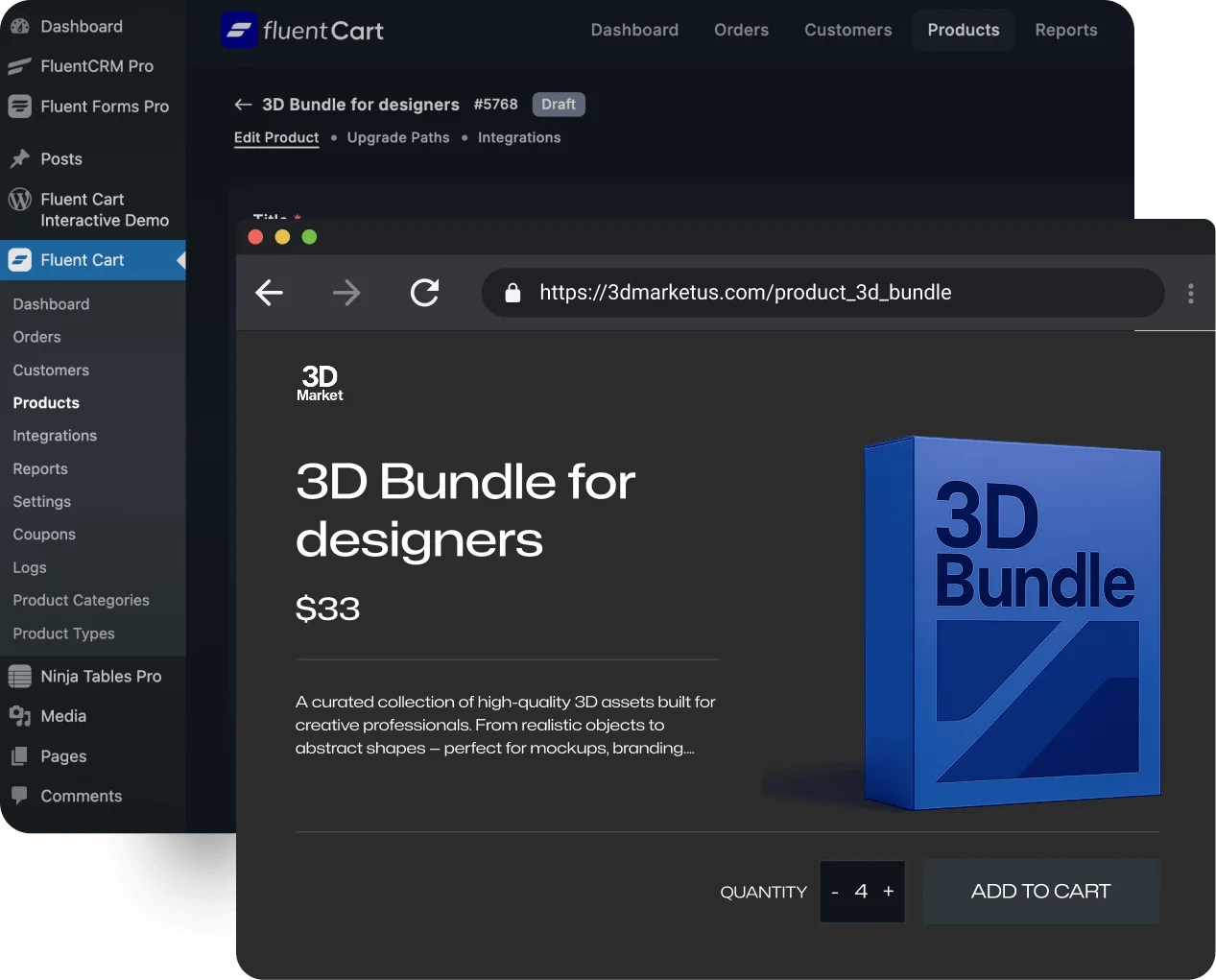Switch to Upgrade Paths tab
Image resolution: width=1216 pixels, height=980 pixels.
pyautogui.click(x=398, y=137)
